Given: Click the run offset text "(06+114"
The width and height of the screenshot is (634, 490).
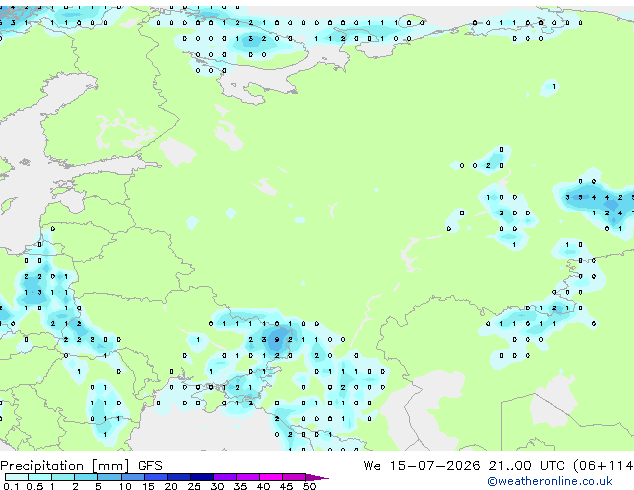Looking at the screenshot, I should click(x=603, y=466).
